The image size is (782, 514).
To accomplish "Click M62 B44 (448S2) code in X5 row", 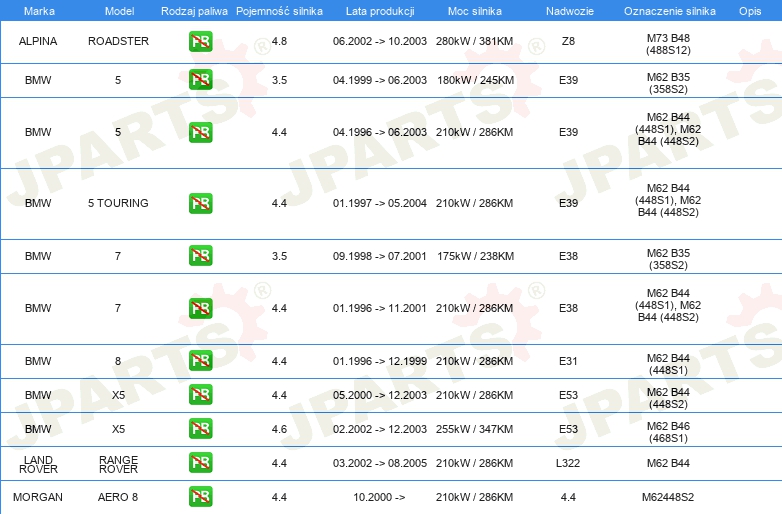I will (668, 398).
